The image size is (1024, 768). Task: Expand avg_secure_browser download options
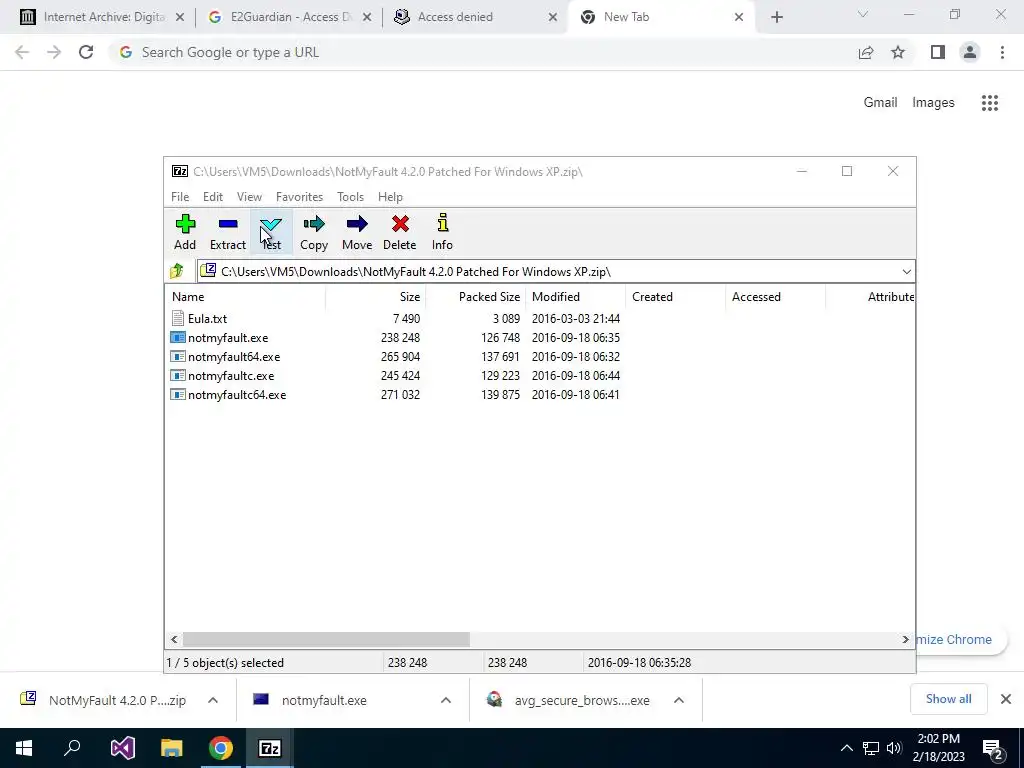679,700
